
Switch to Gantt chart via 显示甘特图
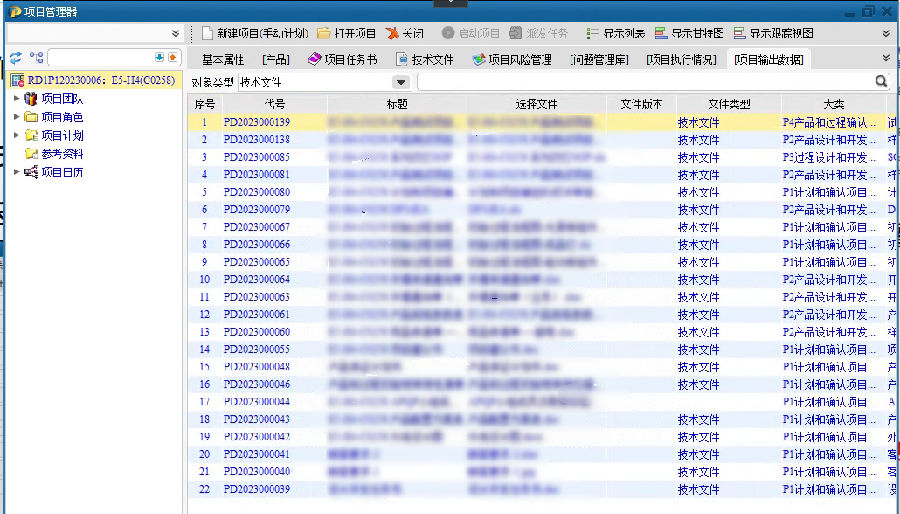pos(689,33)
